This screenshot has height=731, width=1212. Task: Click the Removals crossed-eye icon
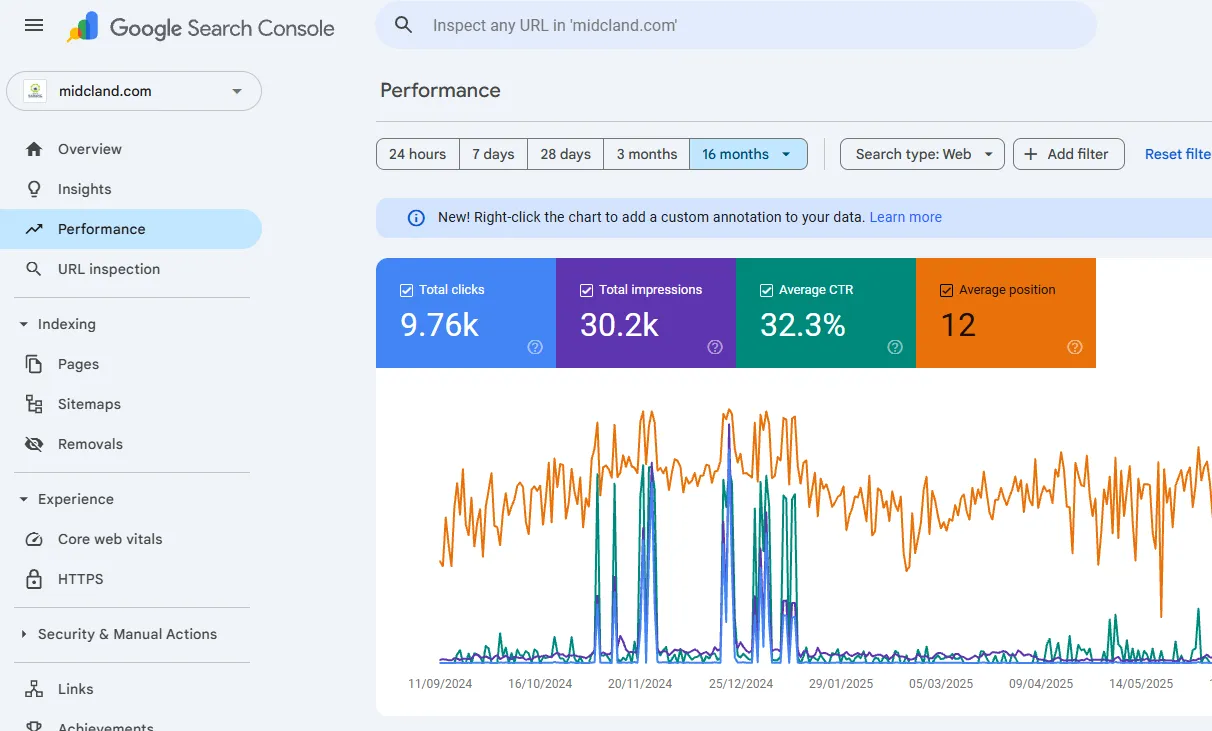click(x=34, y=444)
